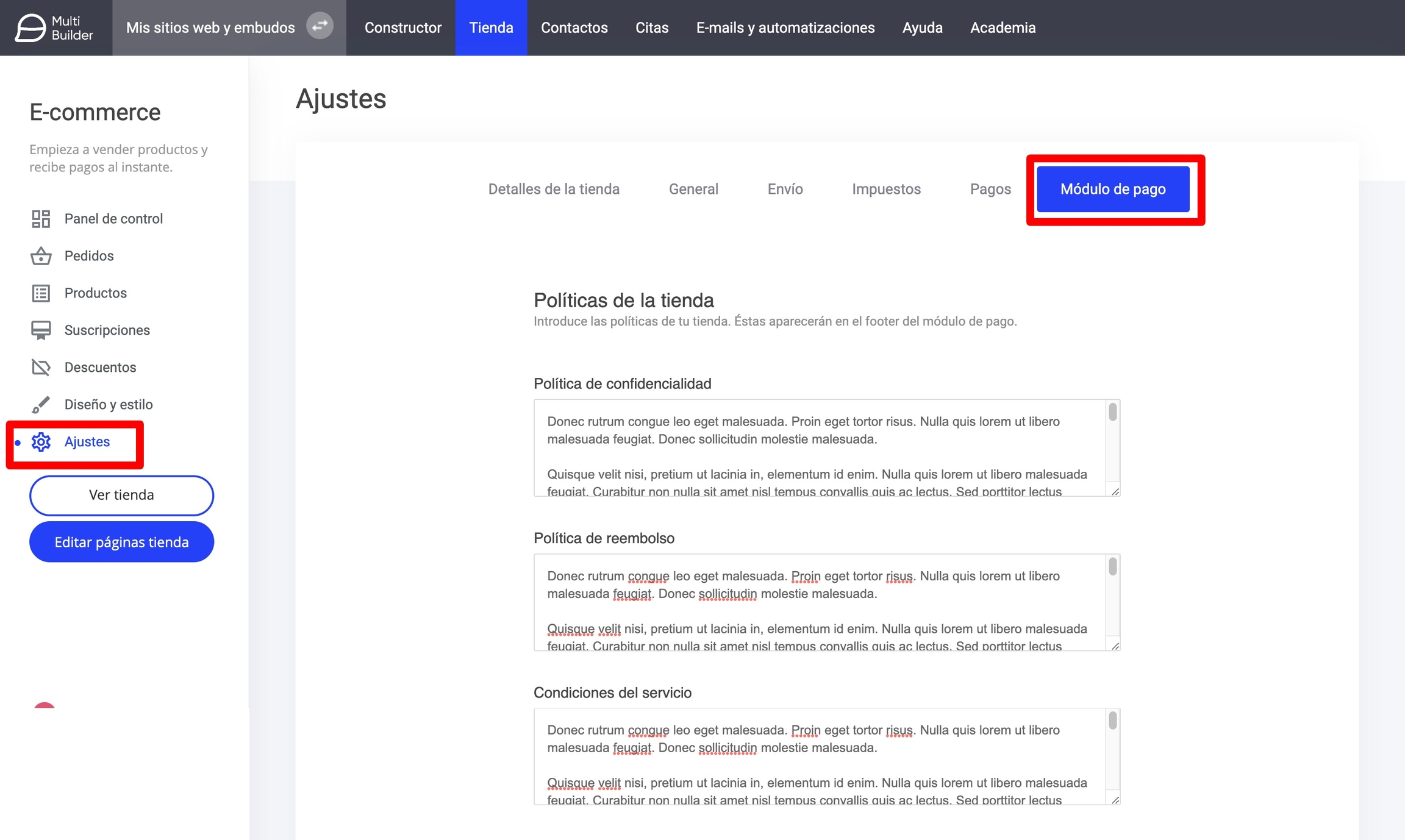Click the site switch arrows icon
1405x840 pixels.
[x=320, y=26]
